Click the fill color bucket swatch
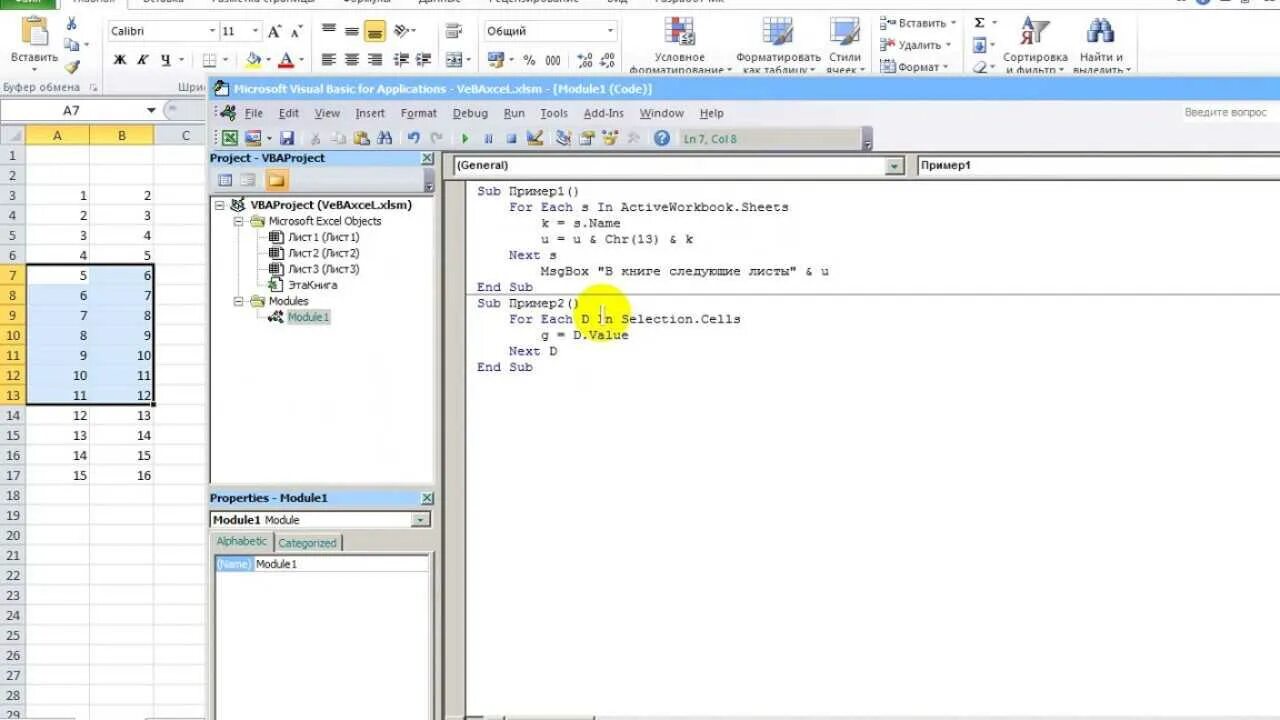 pos(254,60)
